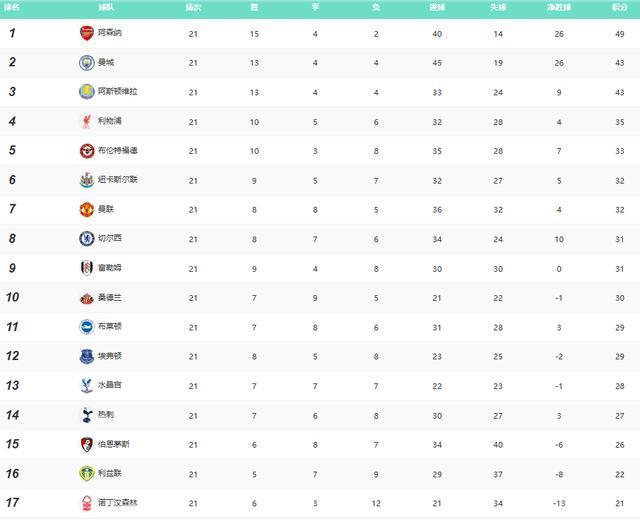
Task: Click the Leeds United crest icon
Action: [86, 473]
